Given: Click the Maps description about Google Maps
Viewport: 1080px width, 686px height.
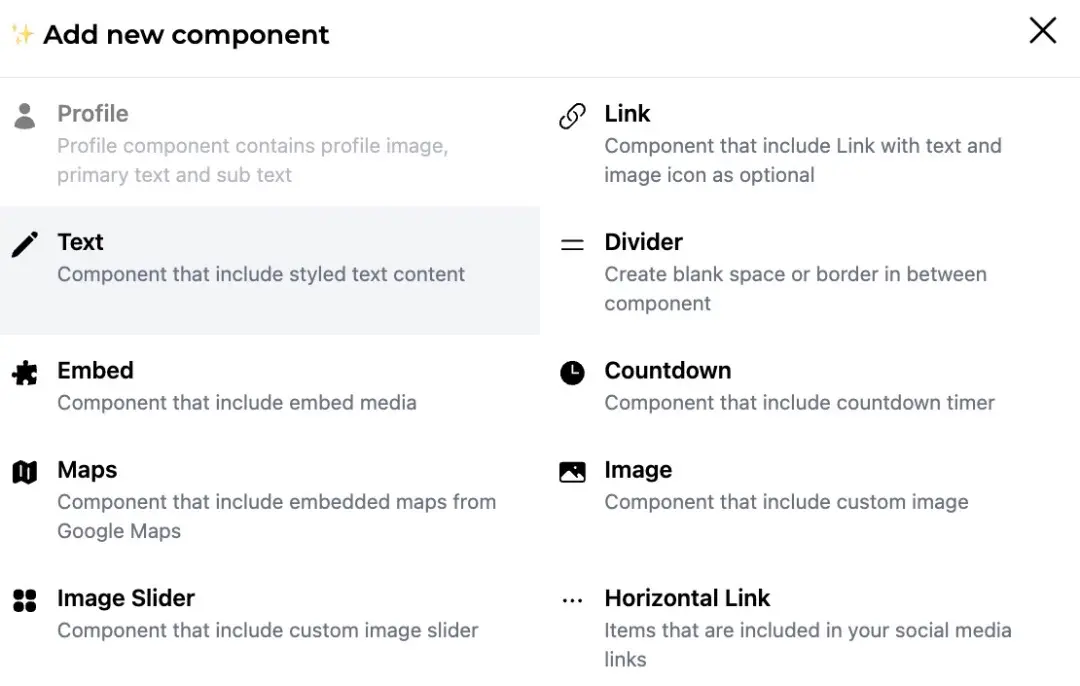Looking at the screenshot, I should pyautogui.click(x=276, y=517).
